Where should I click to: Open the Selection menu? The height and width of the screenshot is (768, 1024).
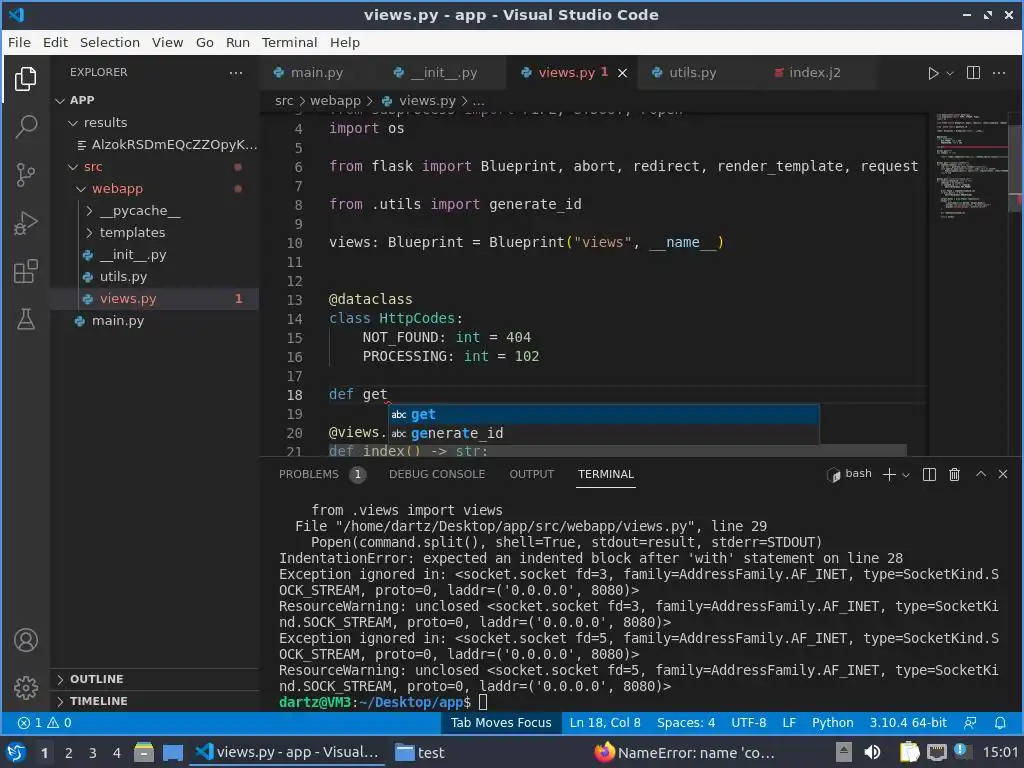pyautogui.click(x=110, y=42)
